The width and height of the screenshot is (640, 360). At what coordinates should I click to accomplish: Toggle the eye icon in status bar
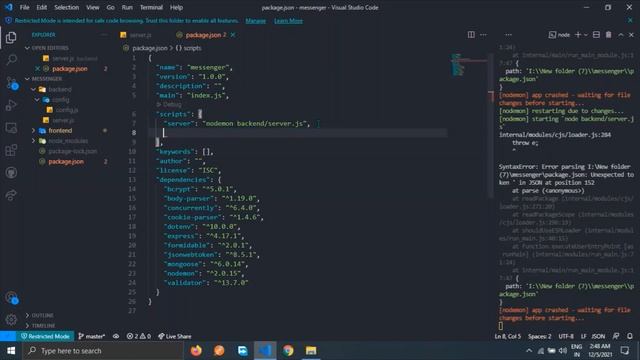(116, 336)
